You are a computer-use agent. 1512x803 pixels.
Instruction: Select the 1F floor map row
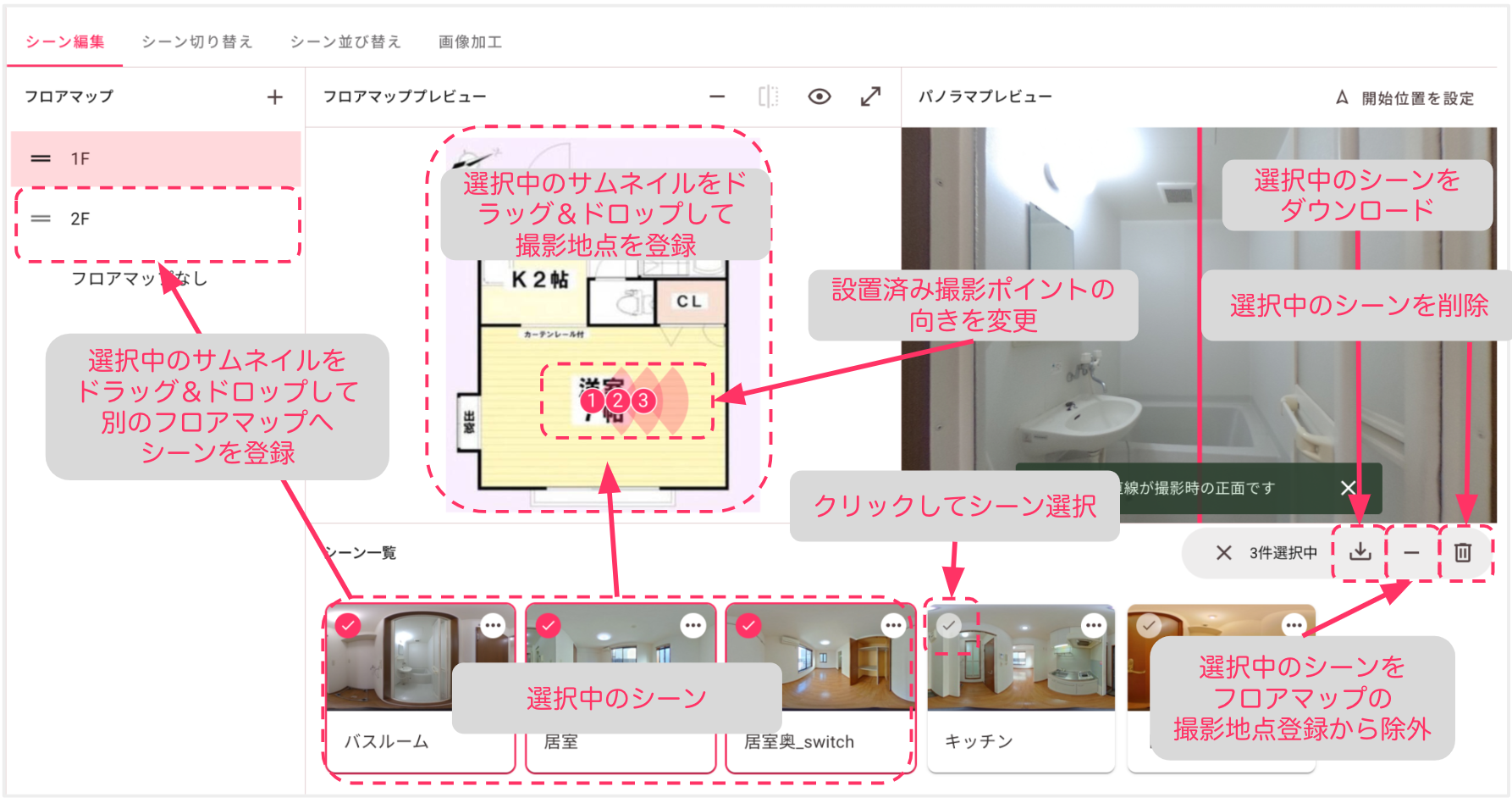click(x=156, y=158)
